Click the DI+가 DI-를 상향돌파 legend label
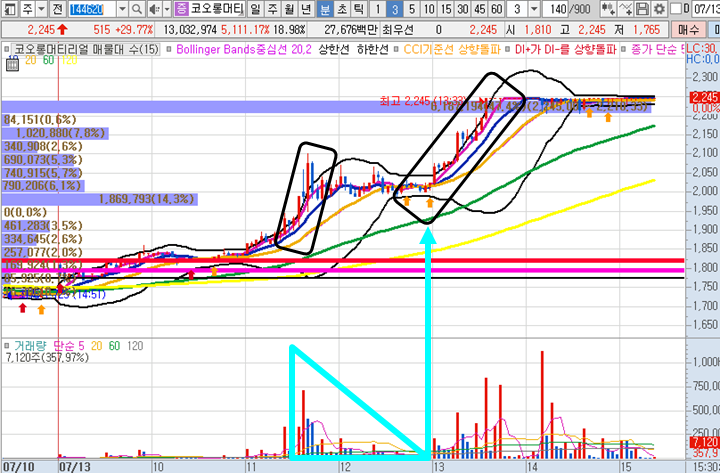The width and height of the screenshot is (720, 473). (x=565, y=49)
